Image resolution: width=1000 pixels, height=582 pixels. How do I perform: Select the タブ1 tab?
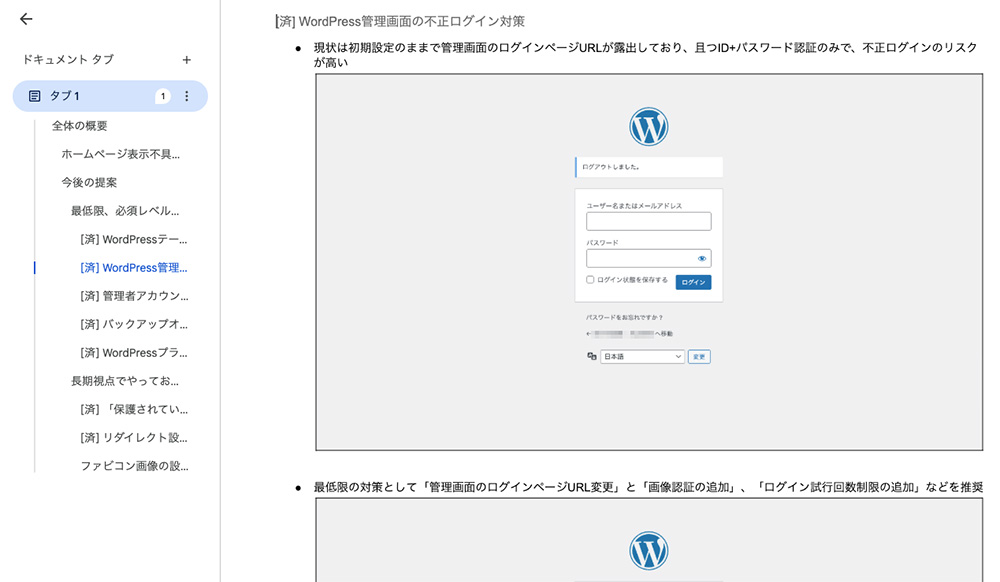point(70,94)
